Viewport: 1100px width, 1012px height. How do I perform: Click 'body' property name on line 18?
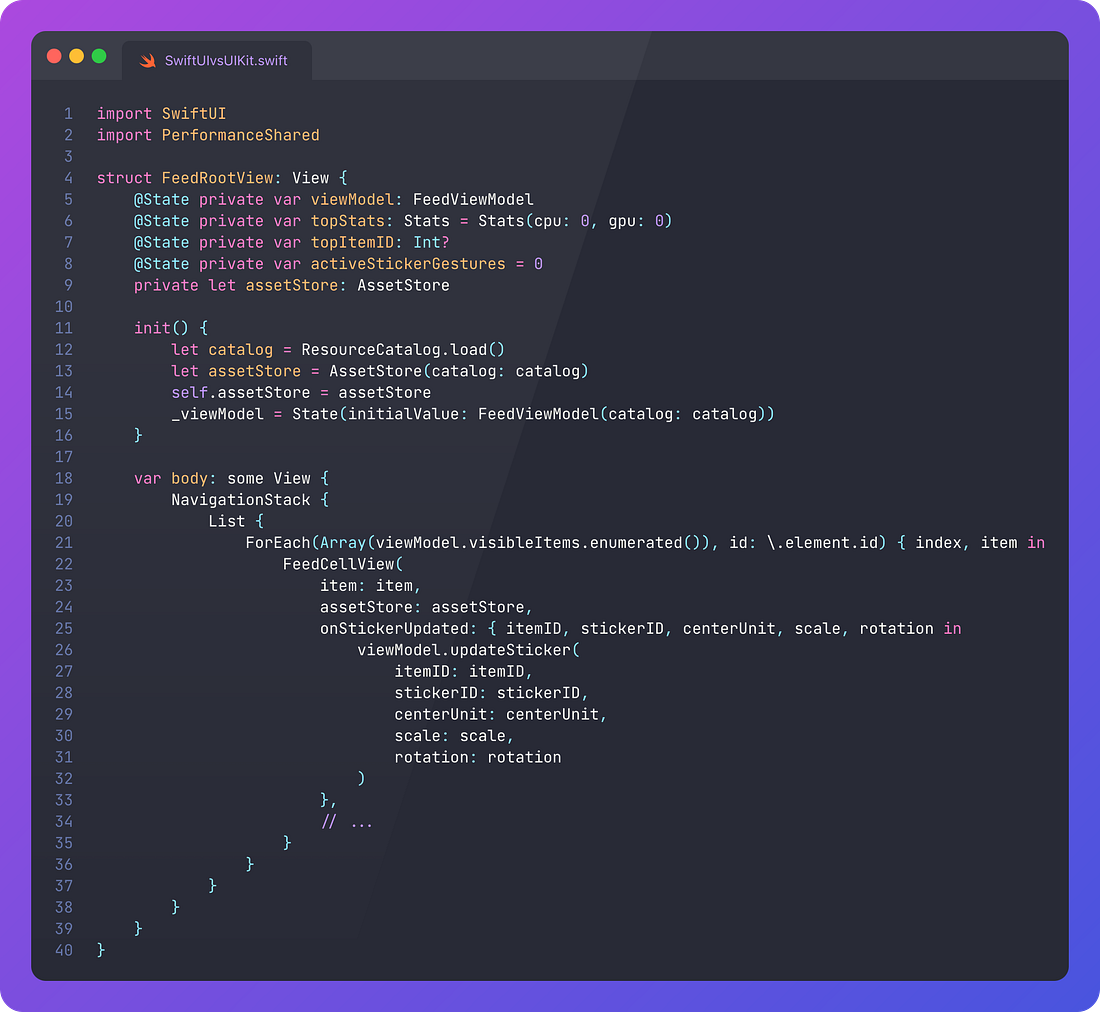[189, 478]
